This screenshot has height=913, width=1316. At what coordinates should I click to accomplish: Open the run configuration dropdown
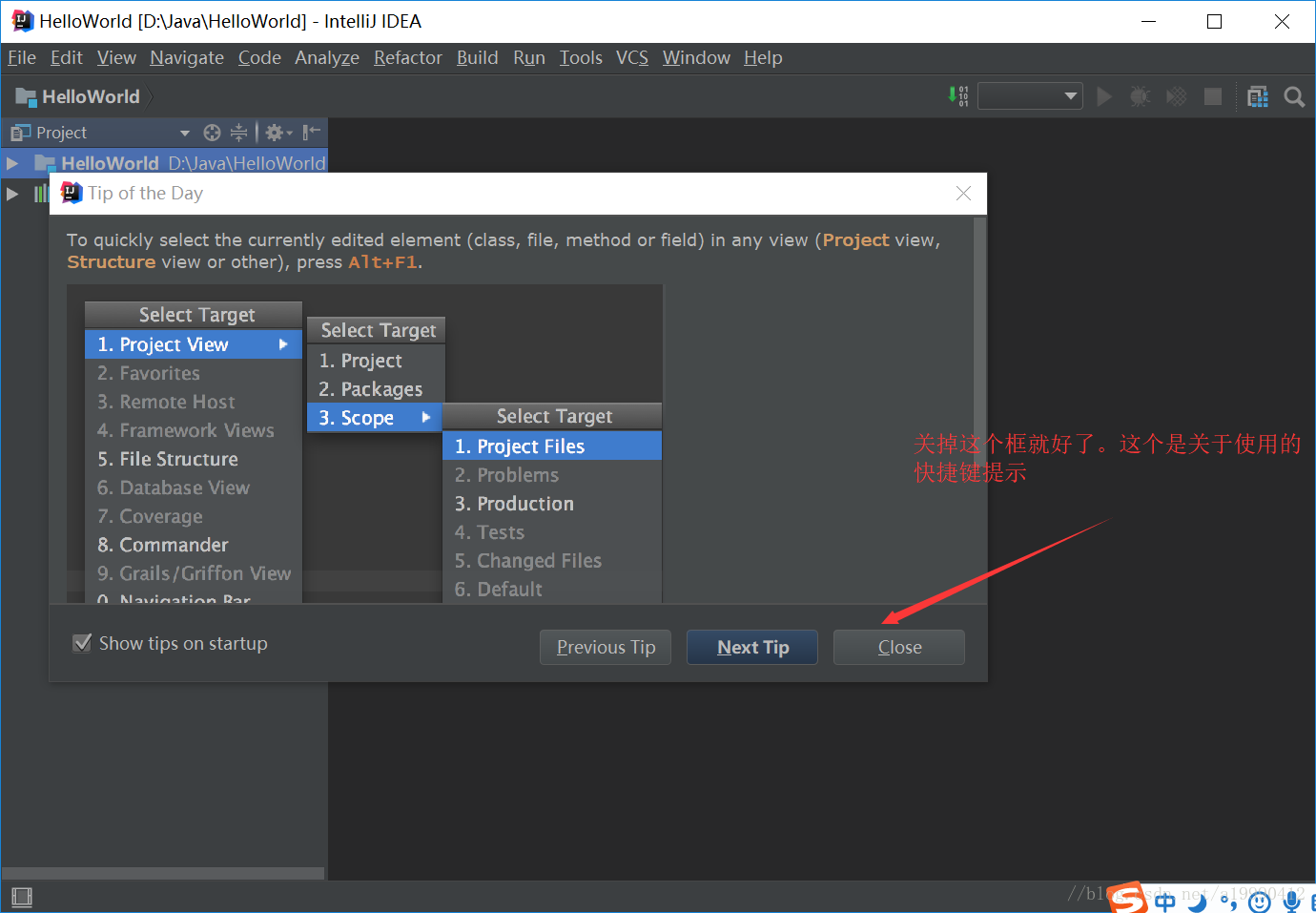pos(1030,96)
